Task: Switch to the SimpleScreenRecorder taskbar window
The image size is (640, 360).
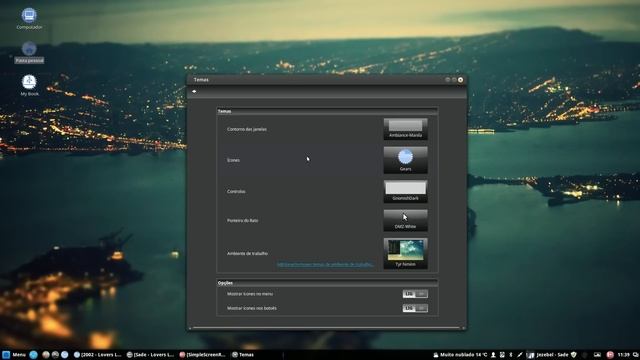Action: [x=202, y=355]
